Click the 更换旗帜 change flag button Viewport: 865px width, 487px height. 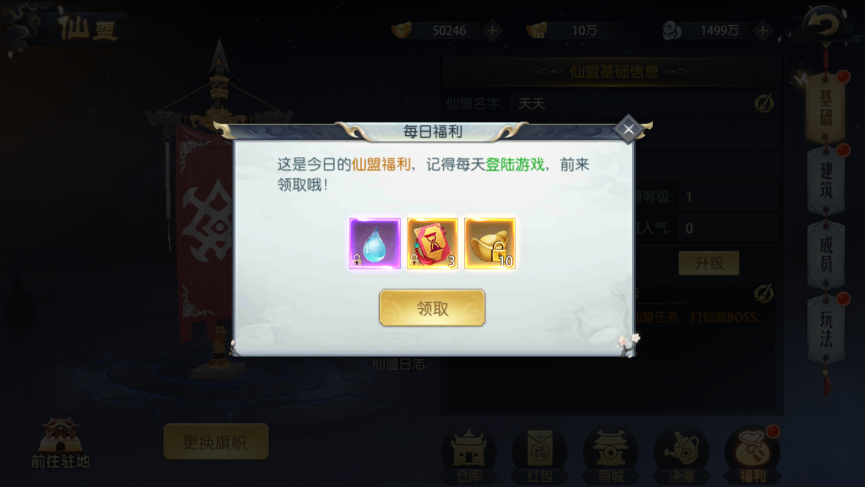(x=216, y=442)
